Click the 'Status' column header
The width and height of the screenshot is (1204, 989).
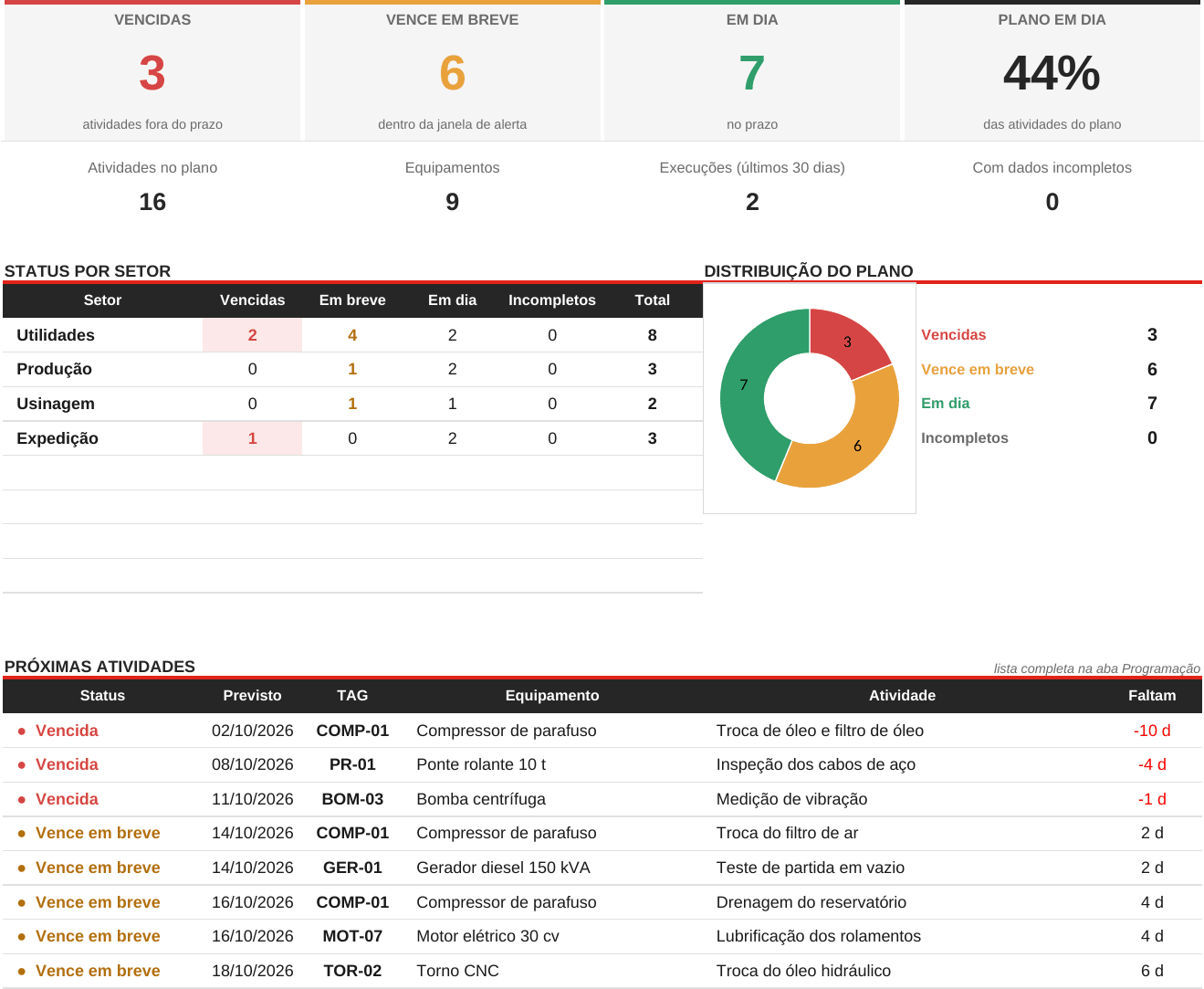tap(102, 696)
